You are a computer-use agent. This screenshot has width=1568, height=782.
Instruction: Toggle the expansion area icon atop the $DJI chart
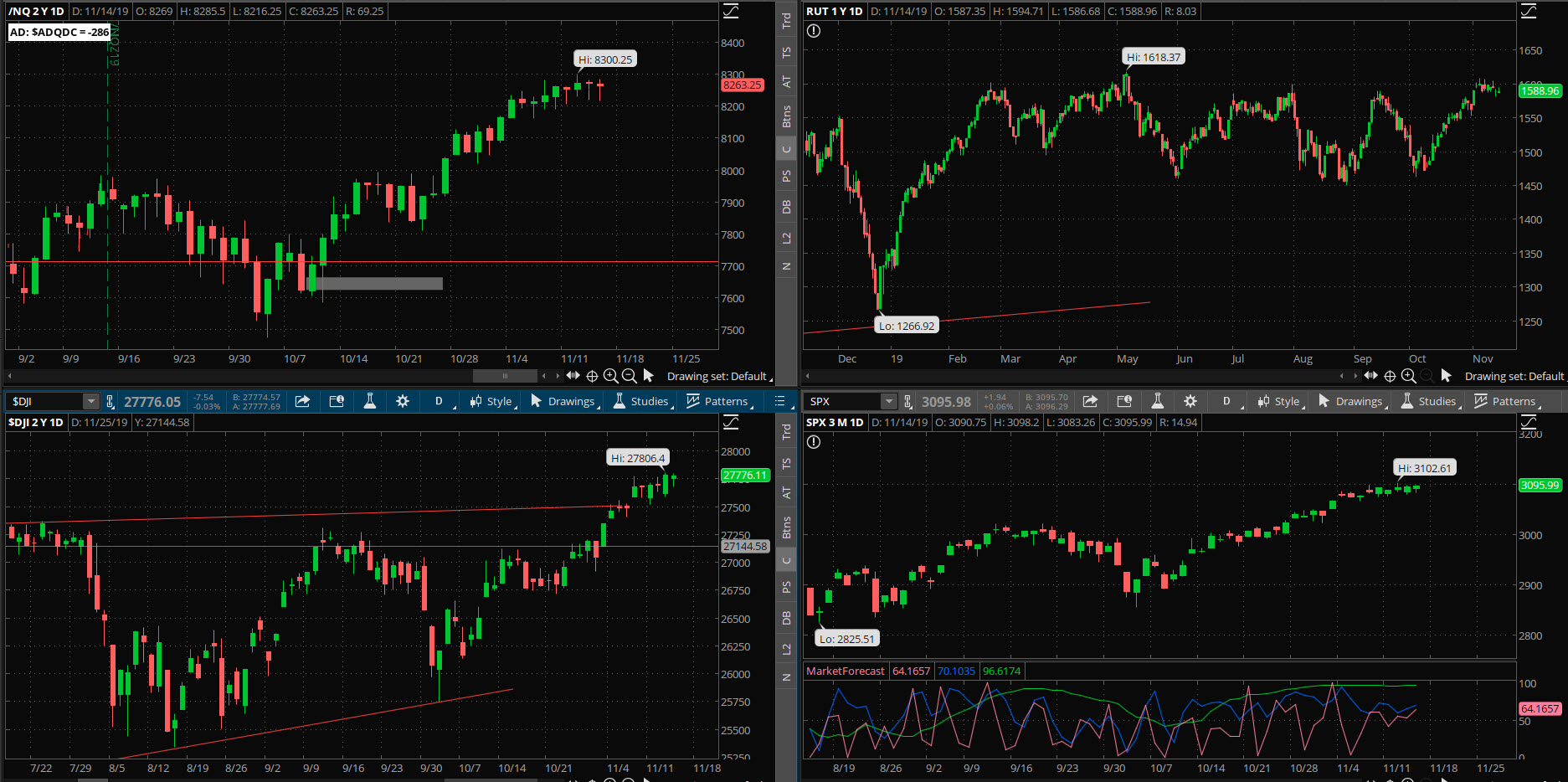pos(731,422)
